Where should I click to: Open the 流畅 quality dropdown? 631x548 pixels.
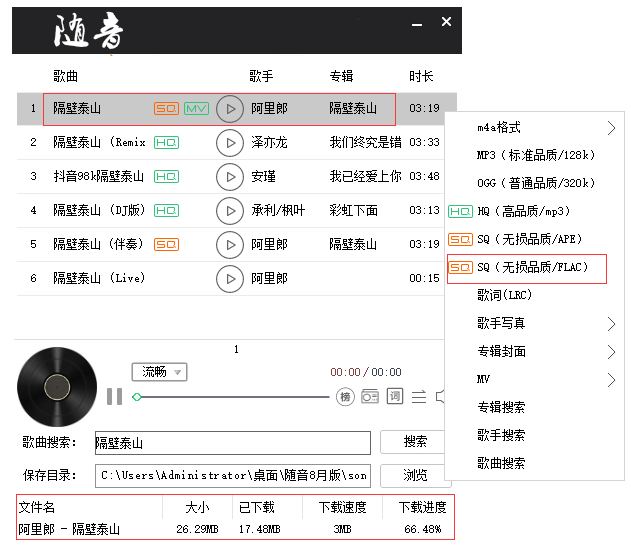(159, 372)
